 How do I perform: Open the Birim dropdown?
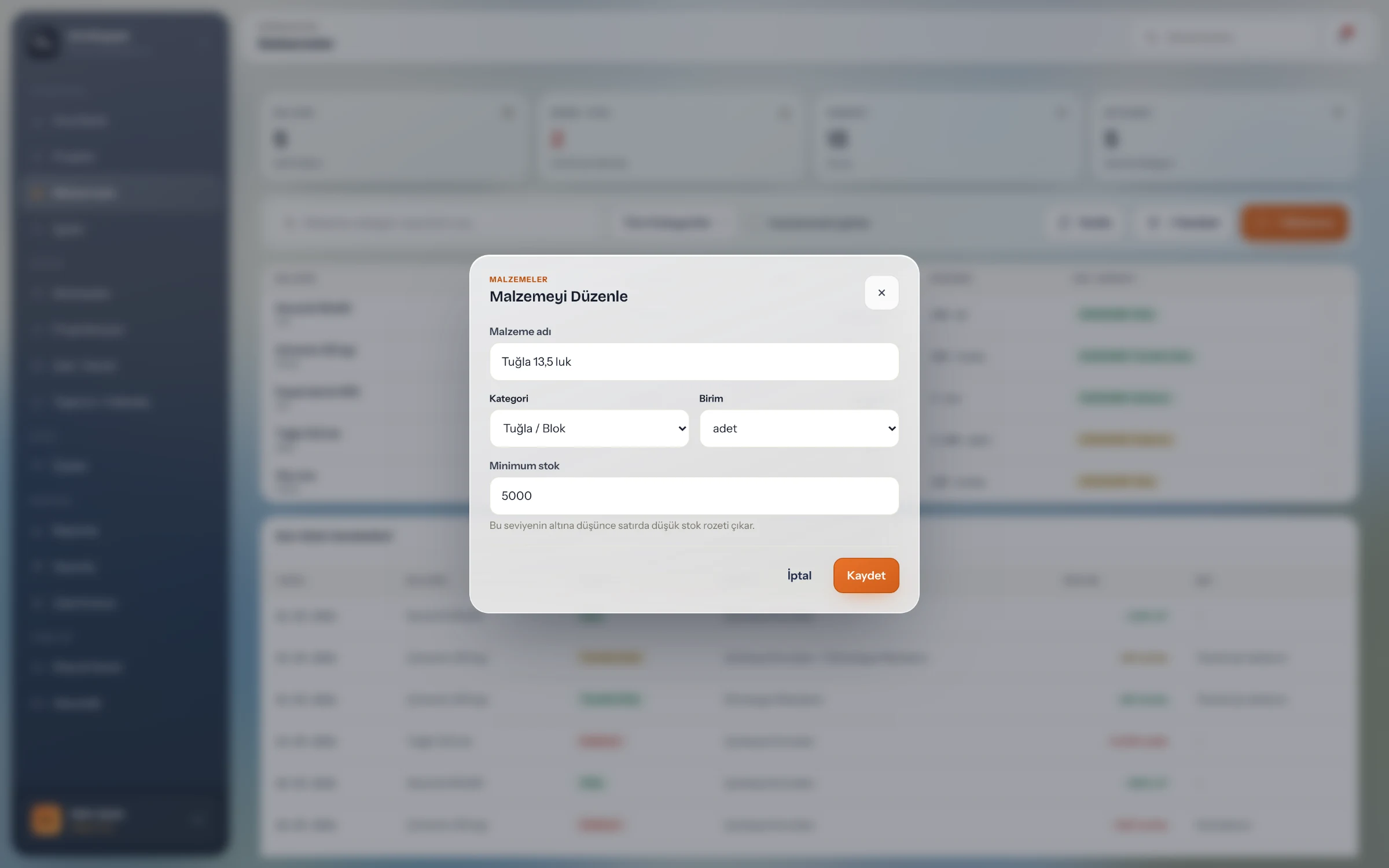[799, 428]
